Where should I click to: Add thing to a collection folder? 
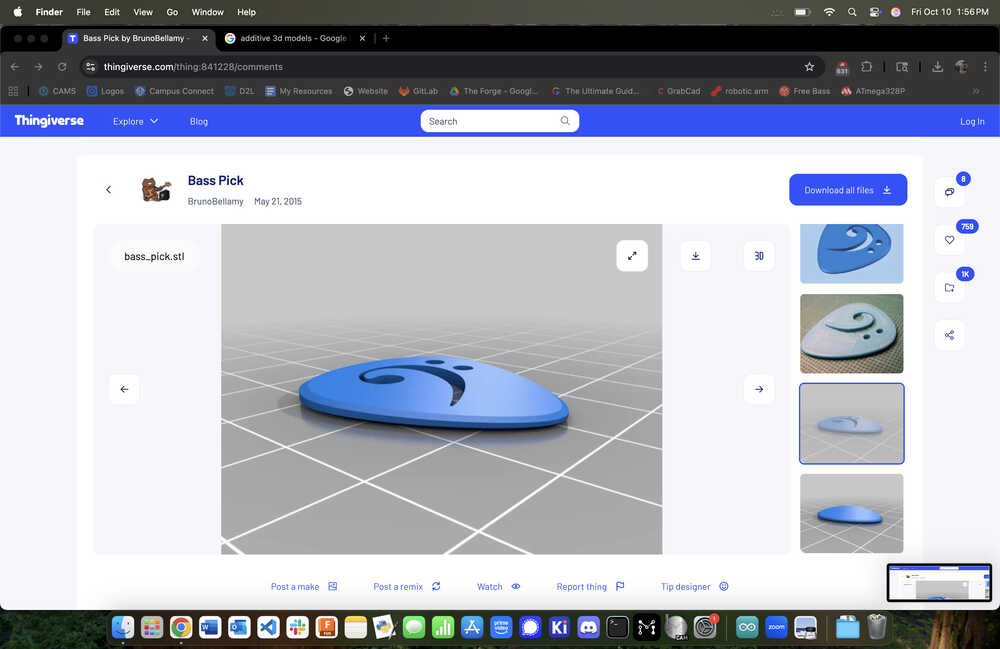point(949,288)
